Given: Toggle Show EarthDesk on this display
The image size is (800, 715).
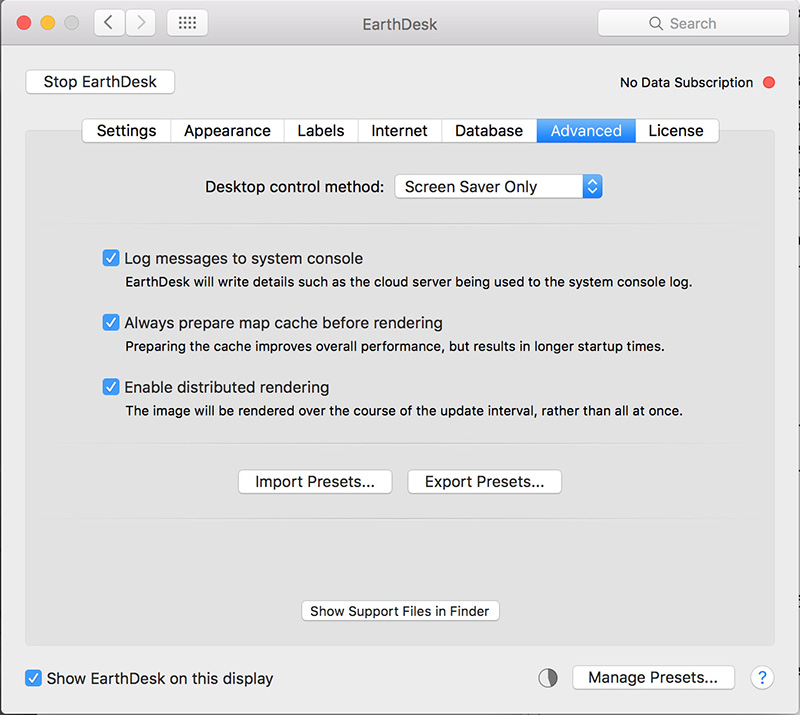Looking at the screenshot, I should pos(34,678).
